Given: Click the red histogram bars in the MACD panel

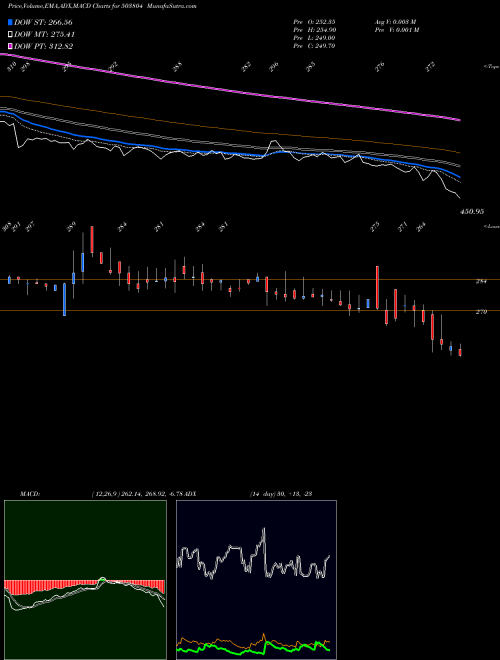Looking at the screenshot, I should (x=84, y=586).
